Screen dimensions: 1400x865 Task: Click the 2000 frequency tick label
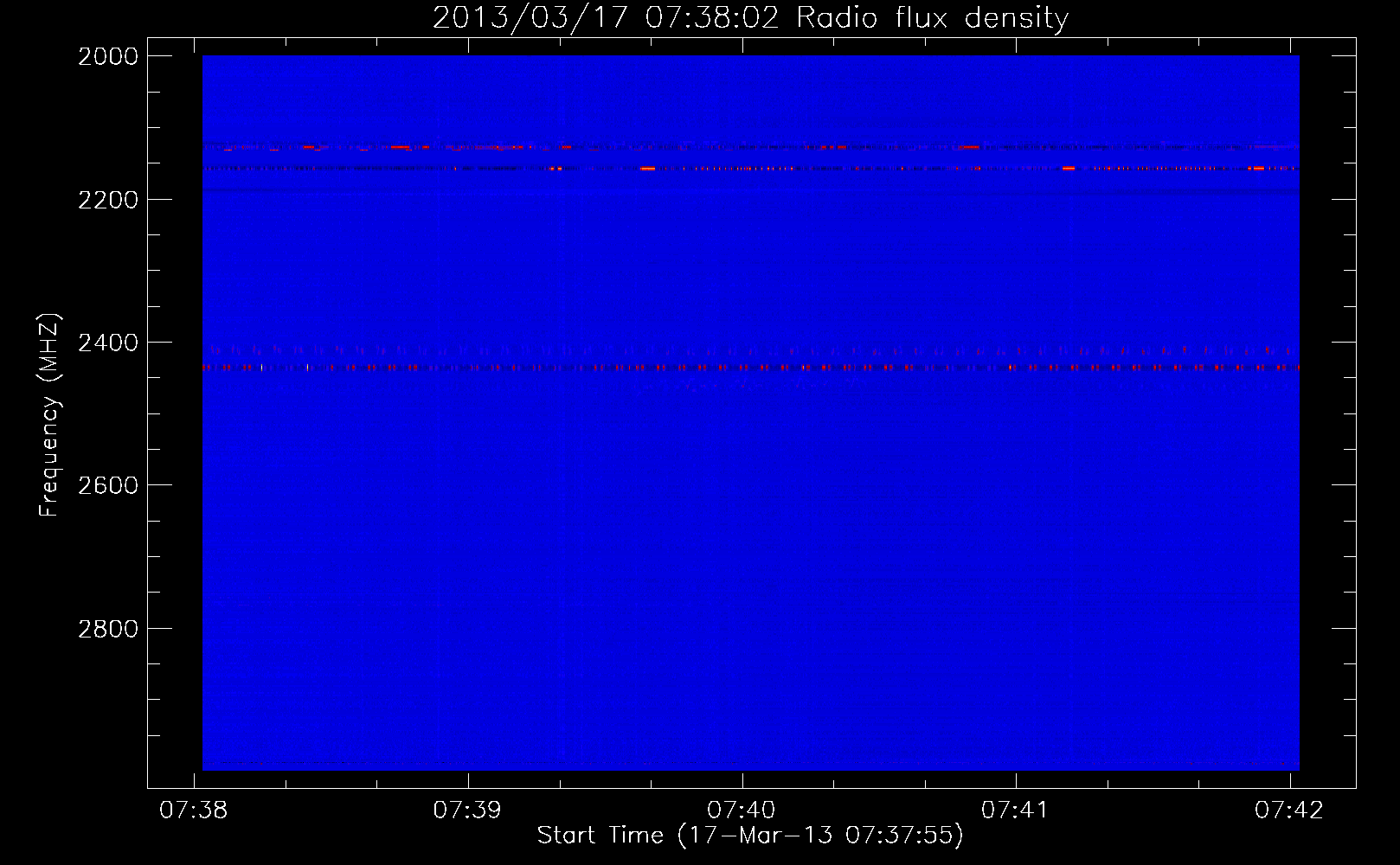(x=108, y=56)
